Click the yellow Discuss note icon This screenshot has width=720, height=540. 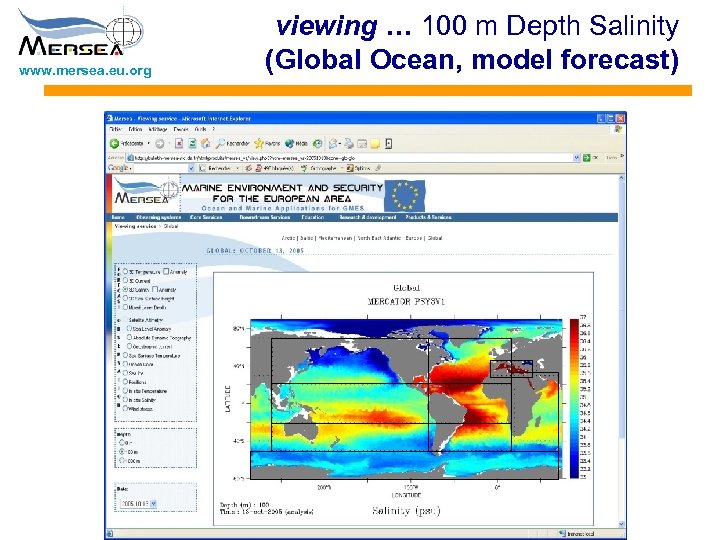click(375, 144)
